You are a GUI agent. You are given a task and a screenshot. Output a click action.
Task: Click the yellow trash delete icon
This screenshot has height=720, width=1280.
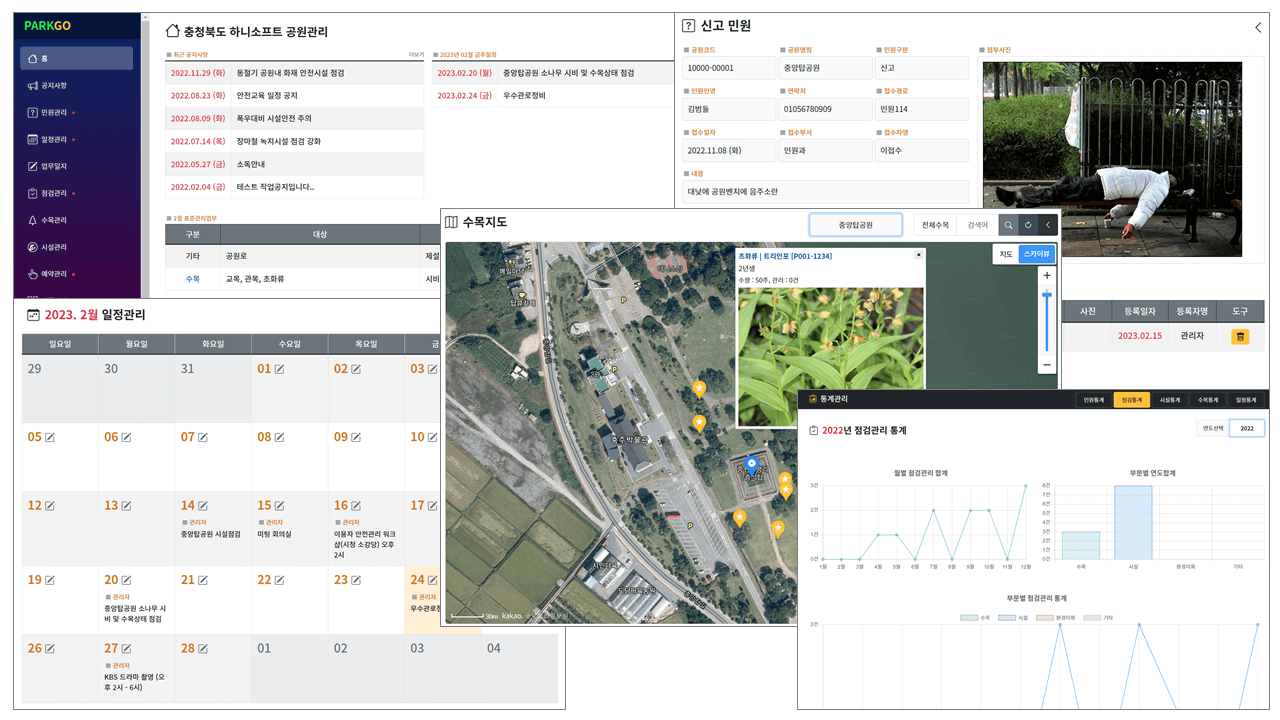click(1240, 337)
